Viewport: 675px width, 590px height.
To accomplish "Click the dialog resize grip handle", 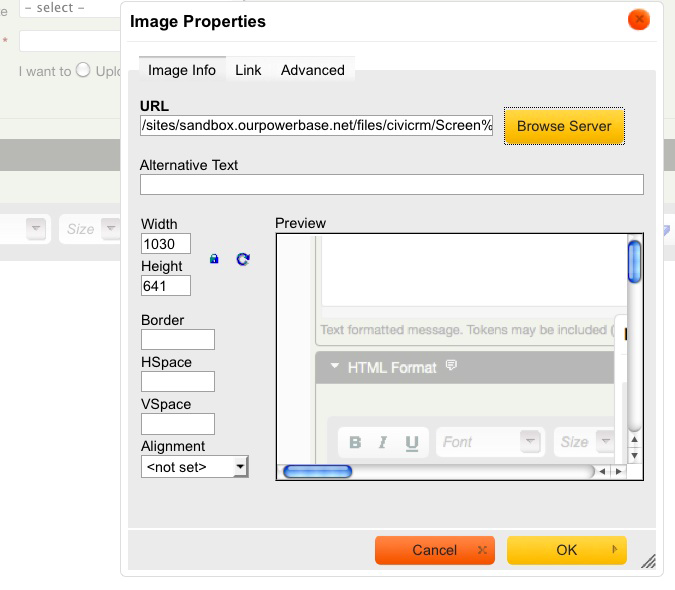I will (648, 562).
